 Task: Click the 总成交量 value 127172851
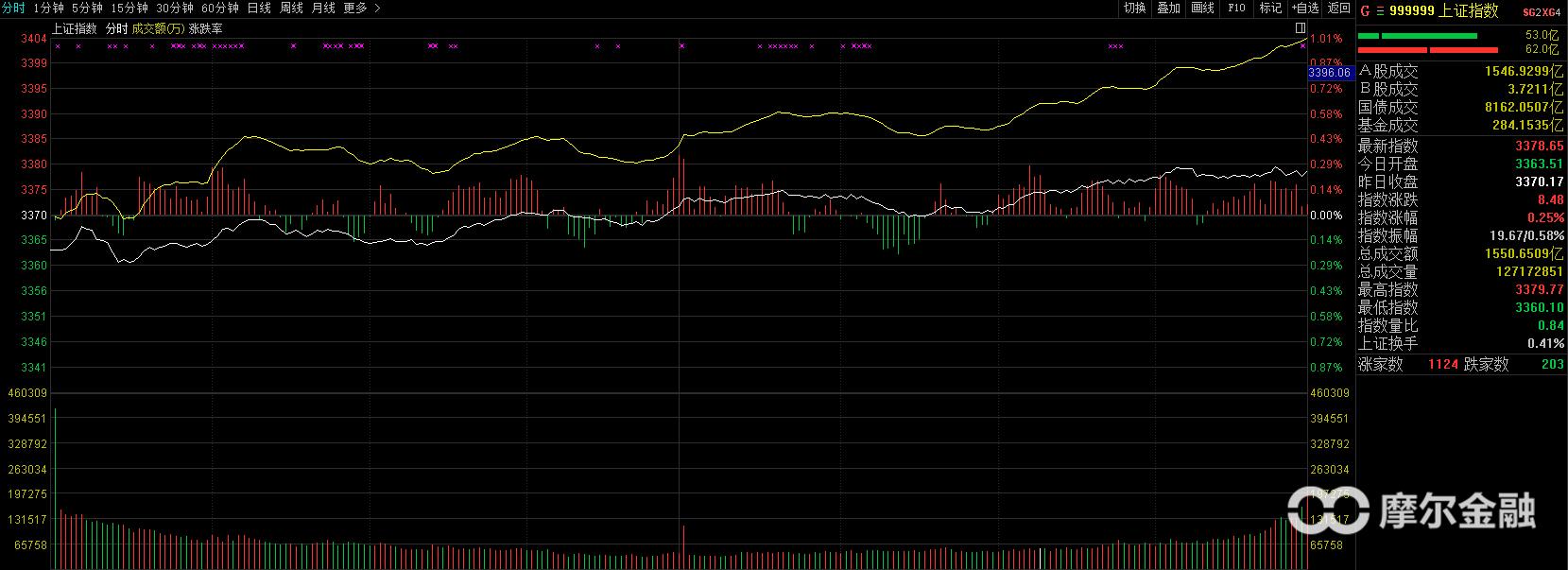(x=1529, y=272)
